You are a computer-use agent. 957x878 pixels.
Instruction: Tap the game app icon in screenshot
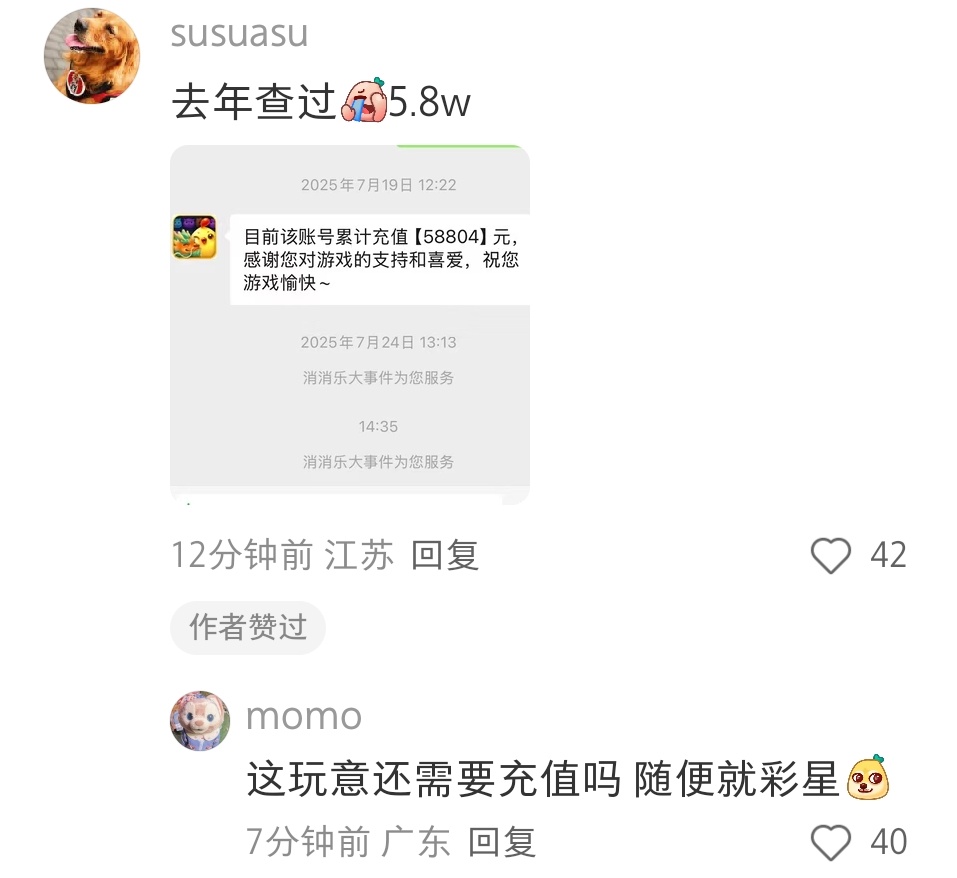pyautogui.click(x=195, y=237)
